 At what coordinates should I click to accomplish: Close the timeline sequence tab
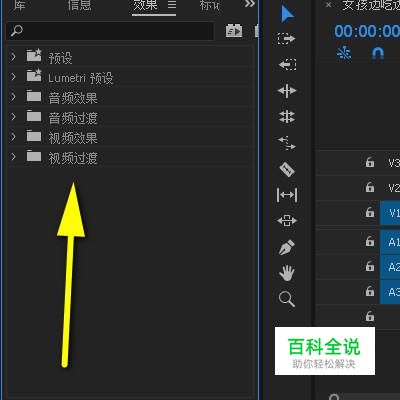click(328, 5)
